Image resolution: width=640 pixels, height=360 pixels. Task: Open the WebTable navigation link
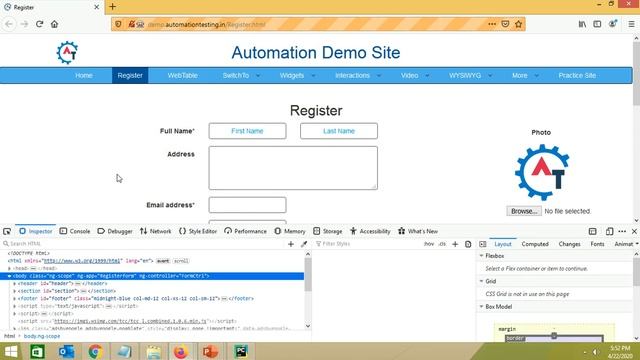point(182,76)
